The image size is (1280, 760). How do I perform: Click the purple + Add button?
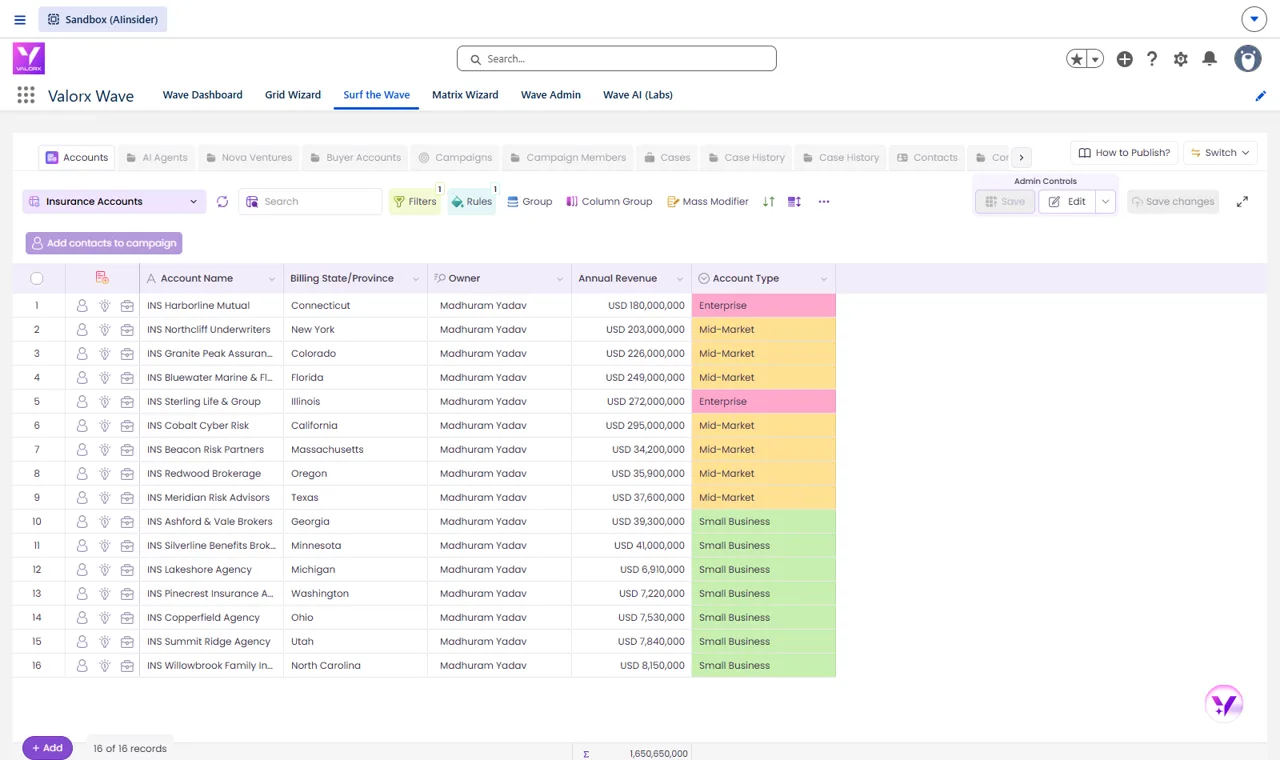coord(48,748)
